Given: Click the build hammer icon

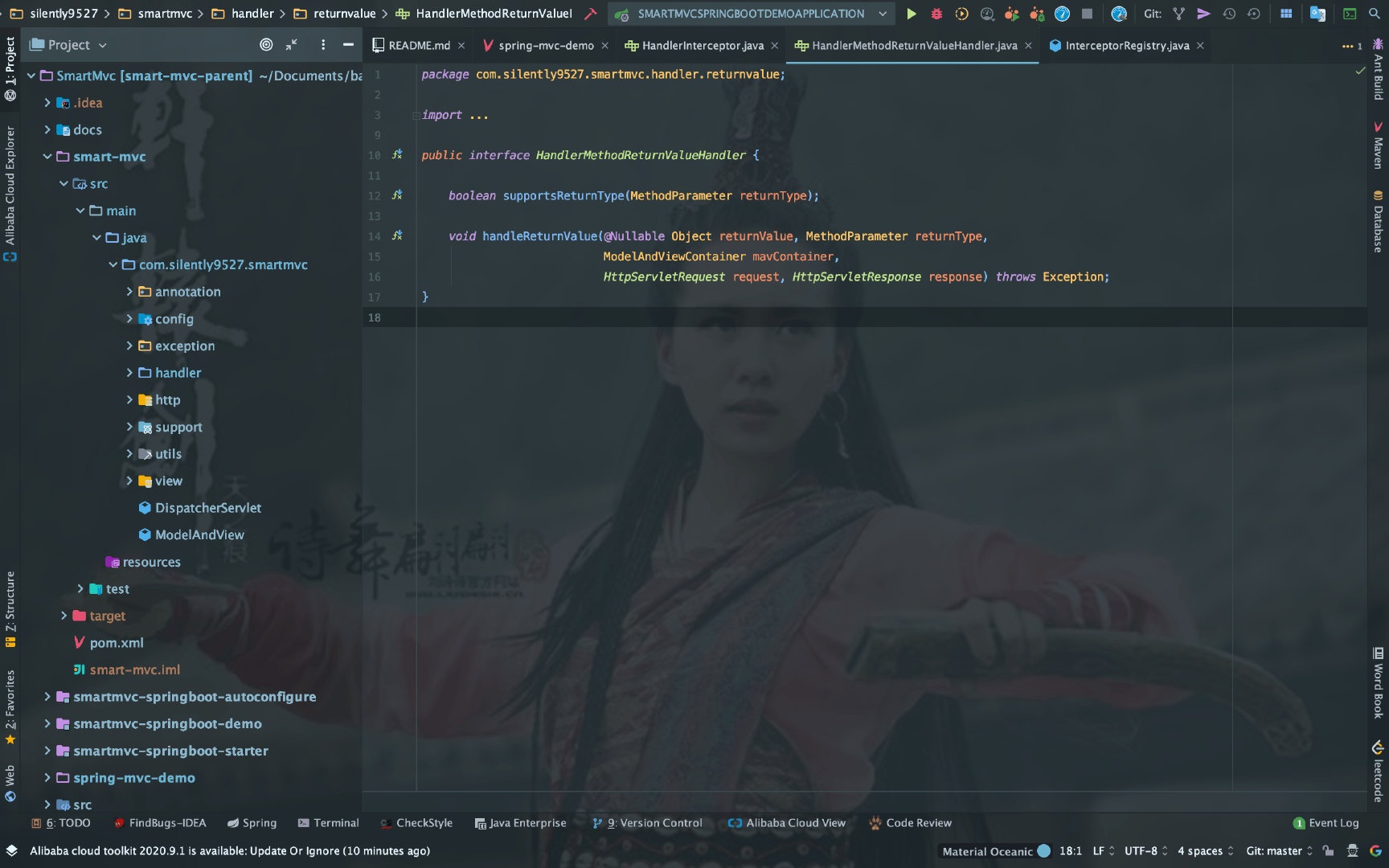Looking at the screenshot, I should (x=591, y=14).
